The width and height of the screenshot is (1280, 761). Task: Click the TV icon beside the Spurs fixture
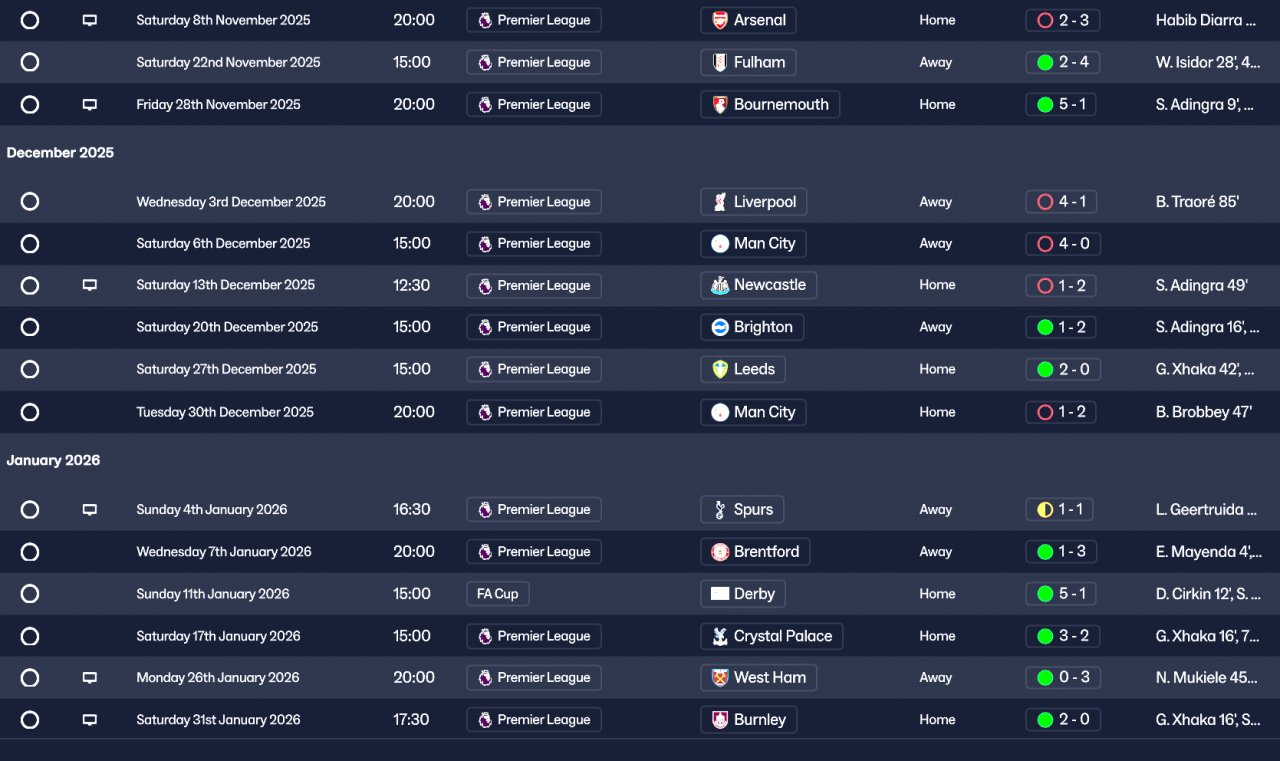pos(89,510)
